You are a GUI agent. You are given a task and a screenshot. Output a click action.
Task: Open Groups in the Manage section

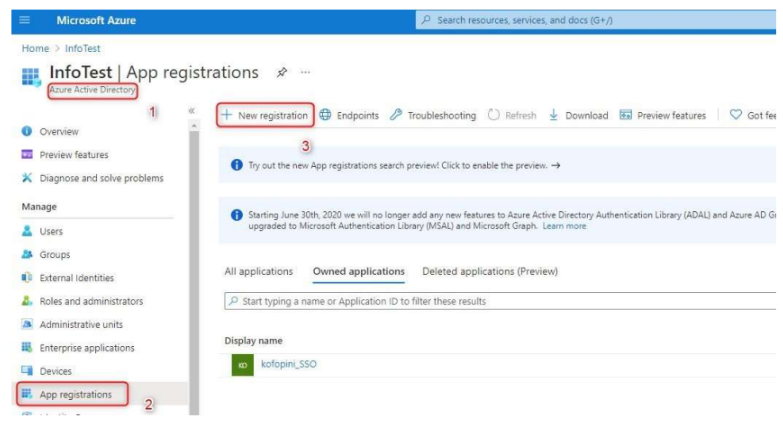coord(55,255)
